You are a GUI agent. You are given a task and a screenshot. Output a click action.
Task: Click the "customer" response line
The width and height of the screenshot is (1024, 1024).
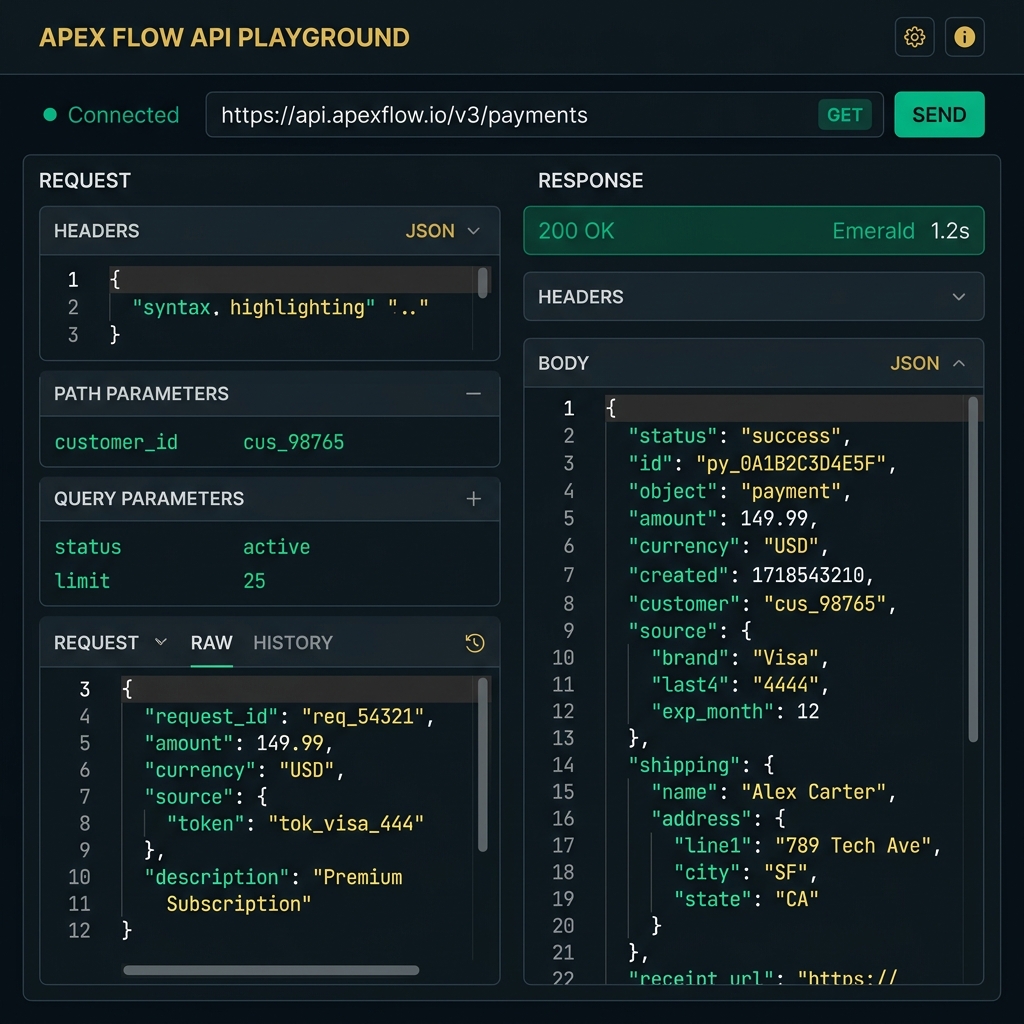tap(762, 604)
